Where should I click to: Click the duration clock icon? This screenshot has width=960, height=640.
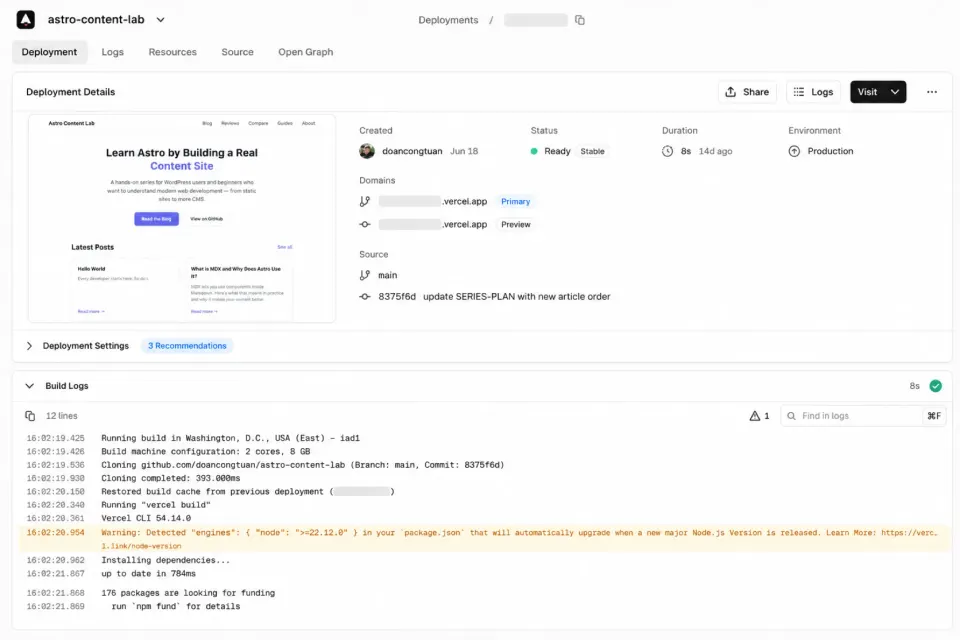[667, 151]
